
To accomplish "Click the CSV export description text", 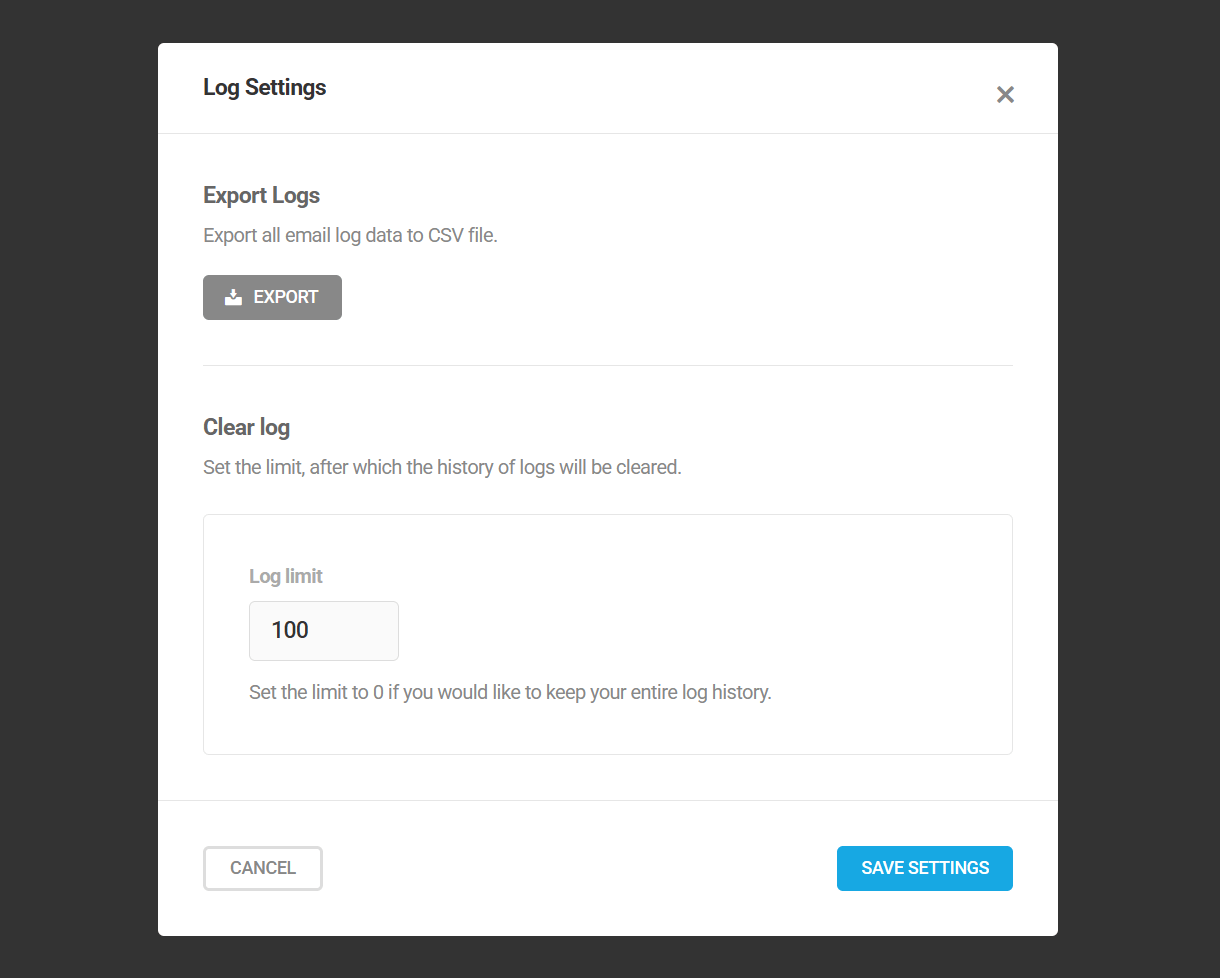I will click(350, 235).
